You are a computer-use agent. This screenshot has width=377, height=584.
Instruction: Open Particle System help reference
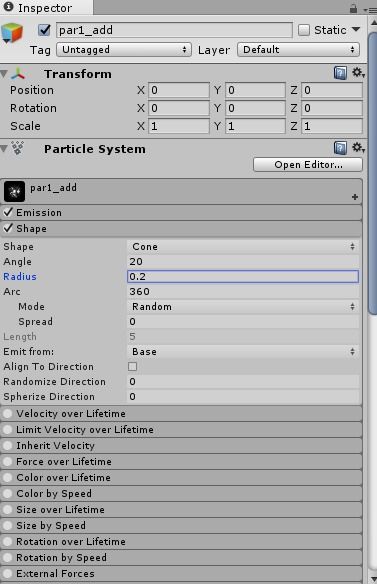[x=340, y=148]
